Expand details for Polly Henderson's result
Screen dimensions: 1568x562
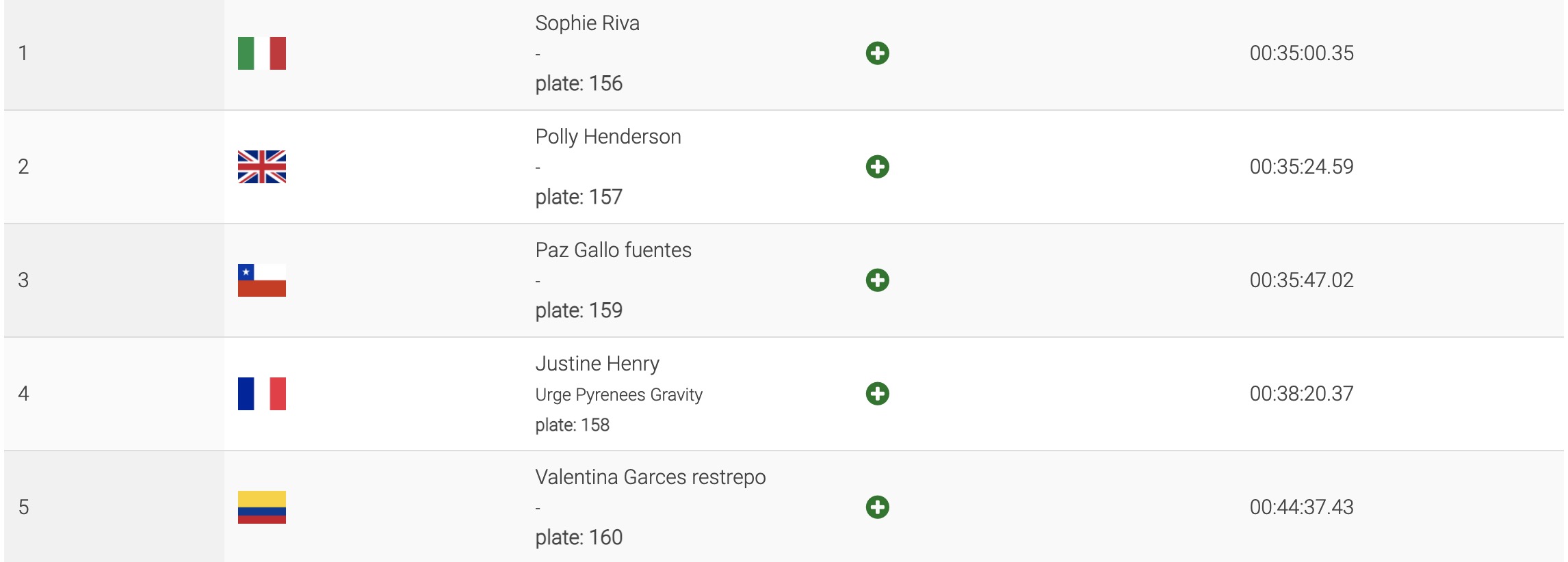coord(877,167)
